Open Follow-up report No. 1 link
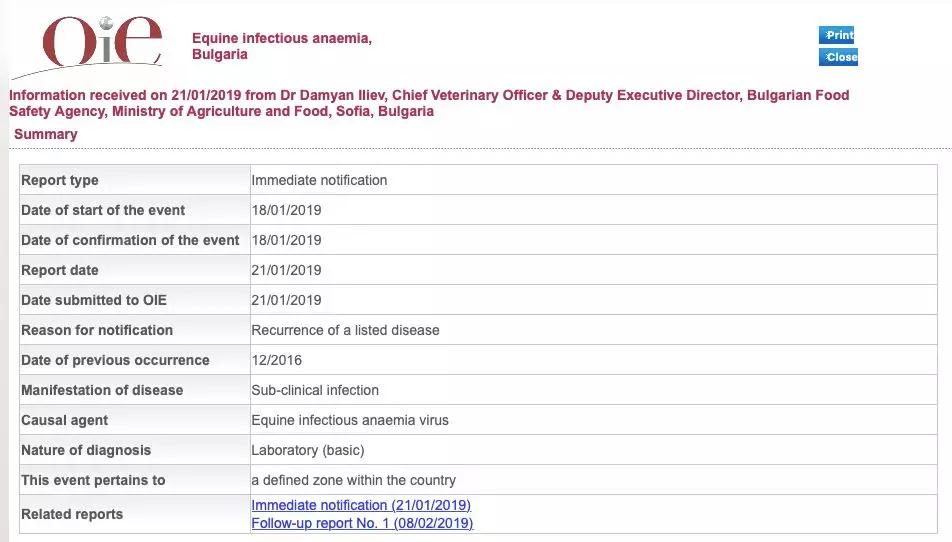 [x=361, y=523]
